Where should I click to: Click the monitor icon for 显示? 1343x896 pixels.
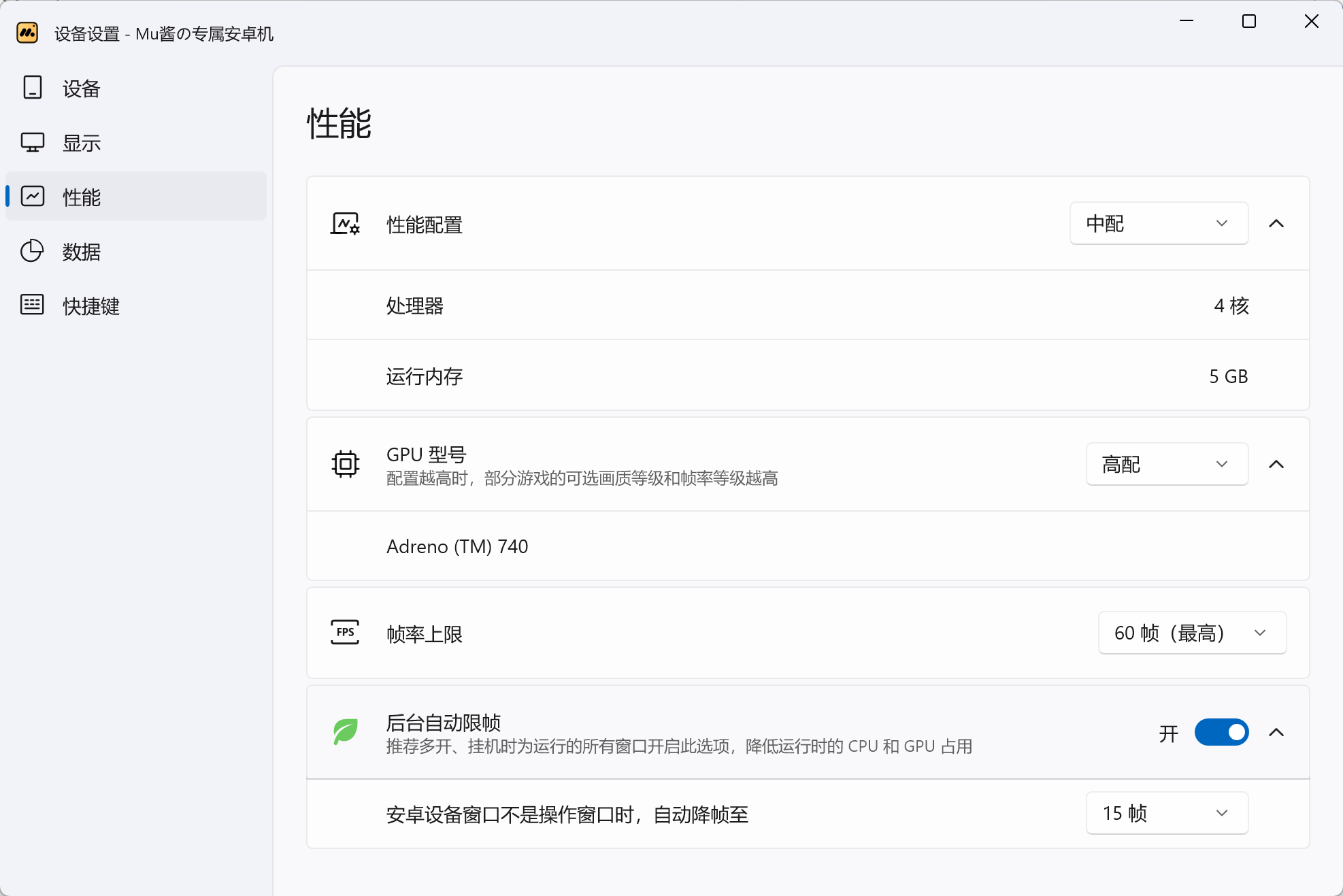[x=32, y=142]
